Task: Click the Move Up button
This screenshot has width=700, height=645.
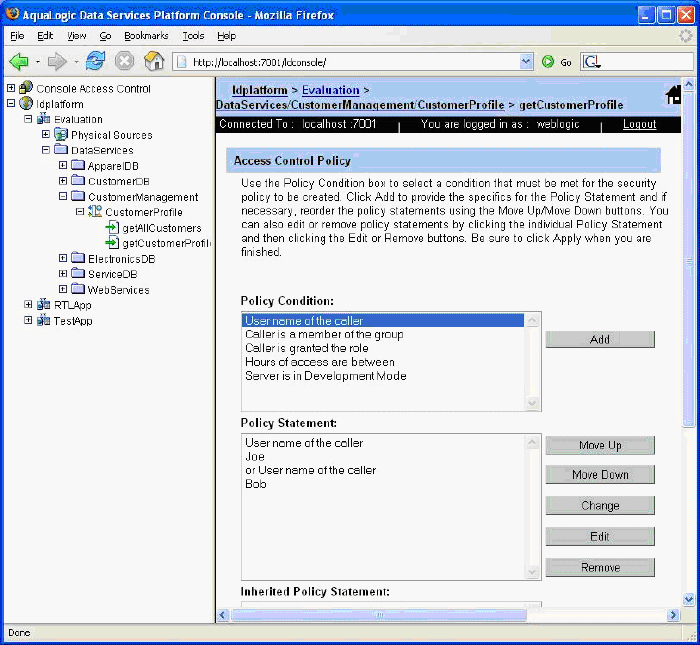Action: point(600,445)
